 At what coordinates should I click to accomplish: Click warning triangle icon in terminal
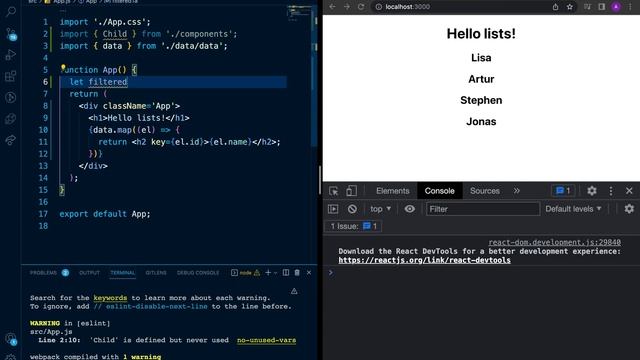point(294,291)
